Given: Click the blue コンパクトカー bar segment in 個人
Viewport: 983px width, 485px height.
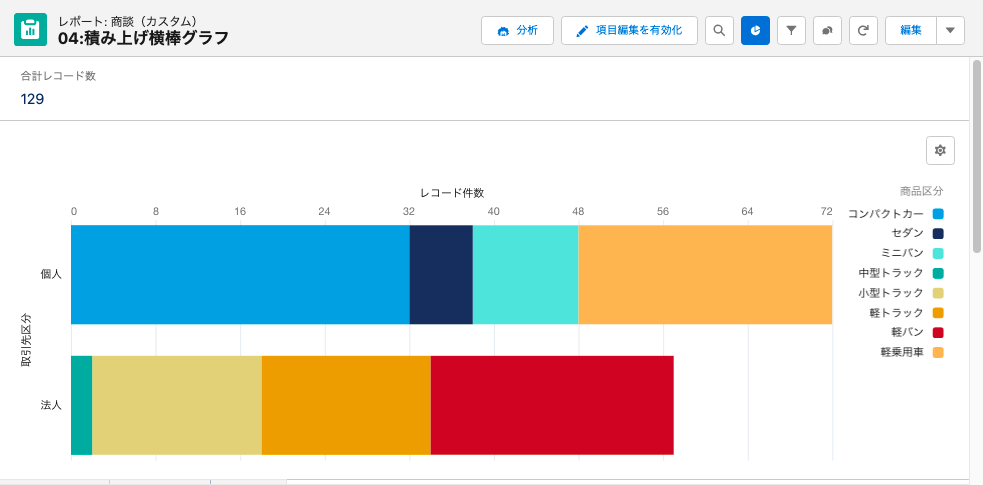Looking at the screenshot, I should 240,274.
